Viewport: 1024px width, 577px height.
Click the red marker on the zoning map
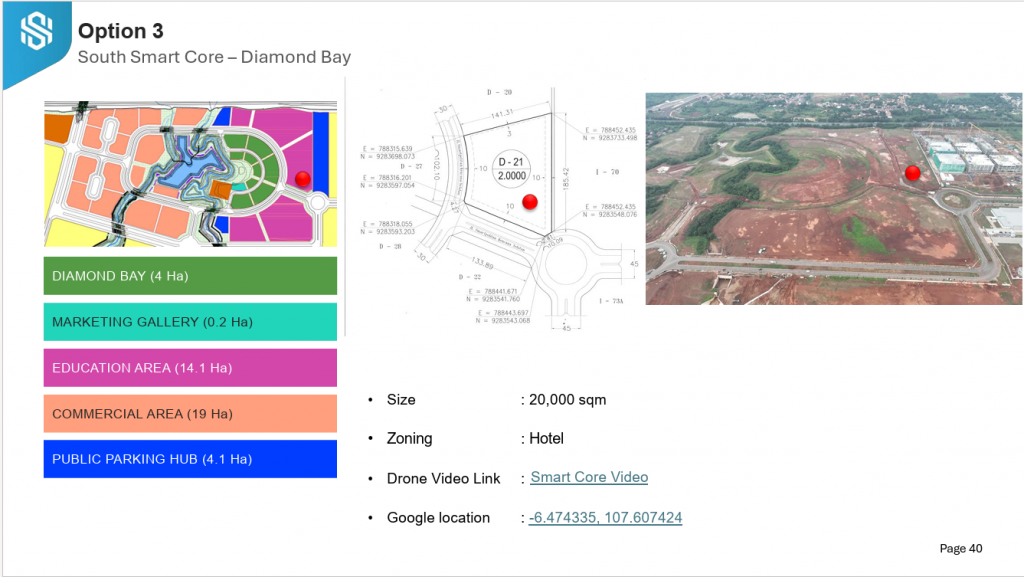[x=302, y=179]
